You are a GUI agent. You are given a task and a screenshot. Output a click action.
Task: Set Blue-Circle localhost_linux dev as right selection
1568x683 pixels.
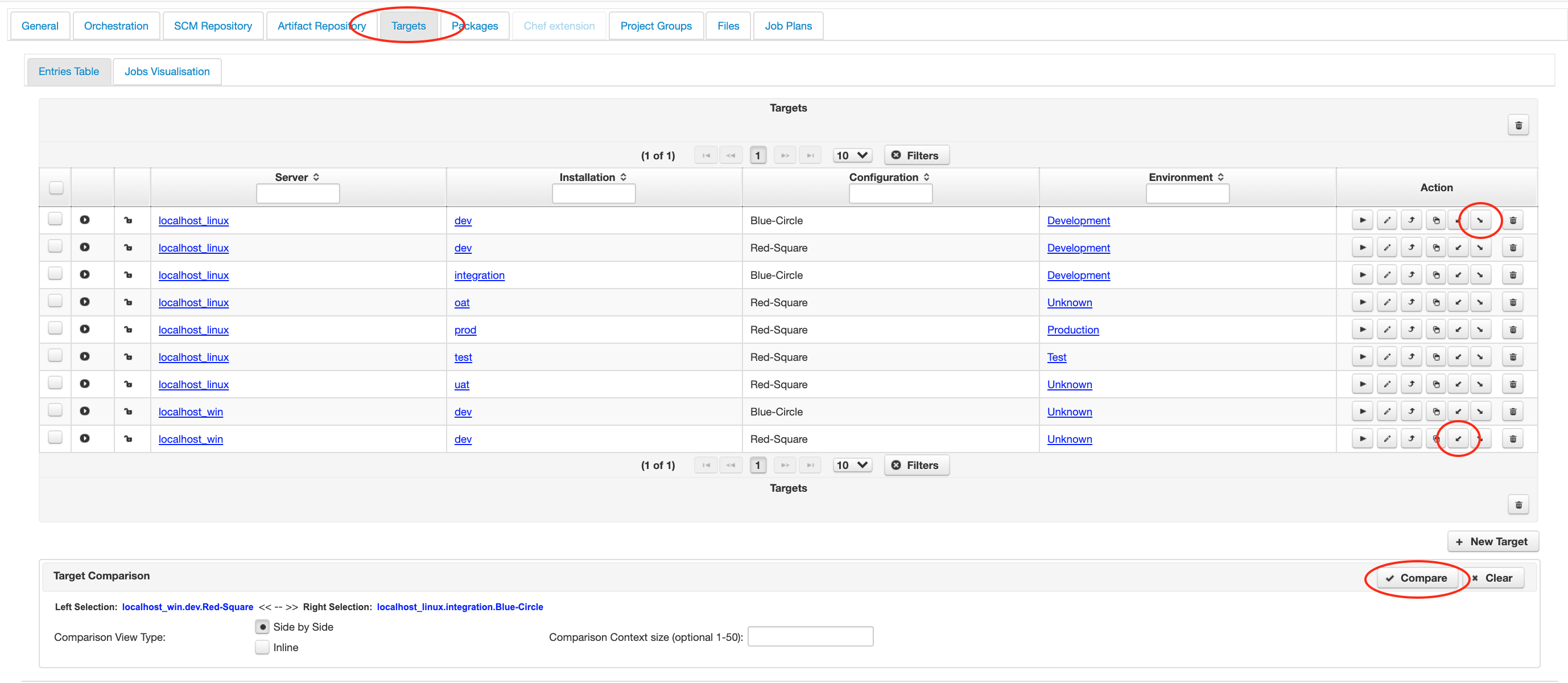click(1480, 220)
